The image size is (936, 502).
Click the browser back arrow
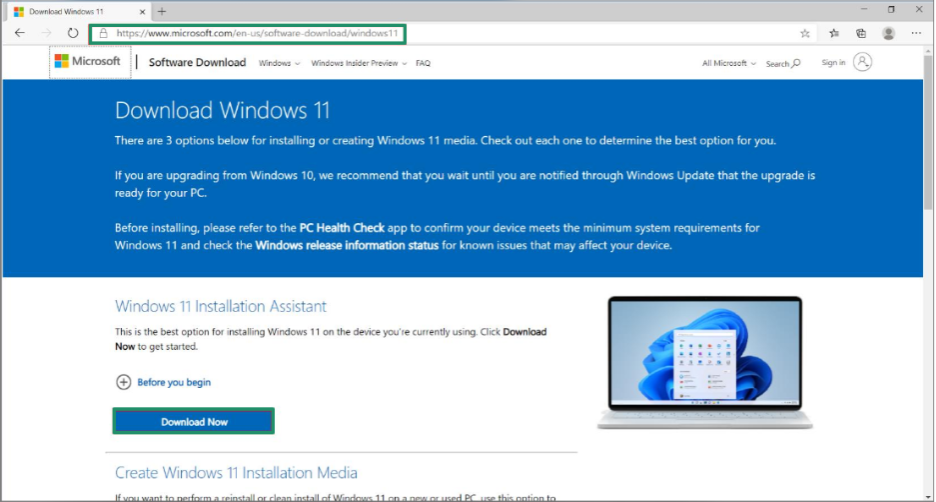pyautogui.click(x=20, y=33)
